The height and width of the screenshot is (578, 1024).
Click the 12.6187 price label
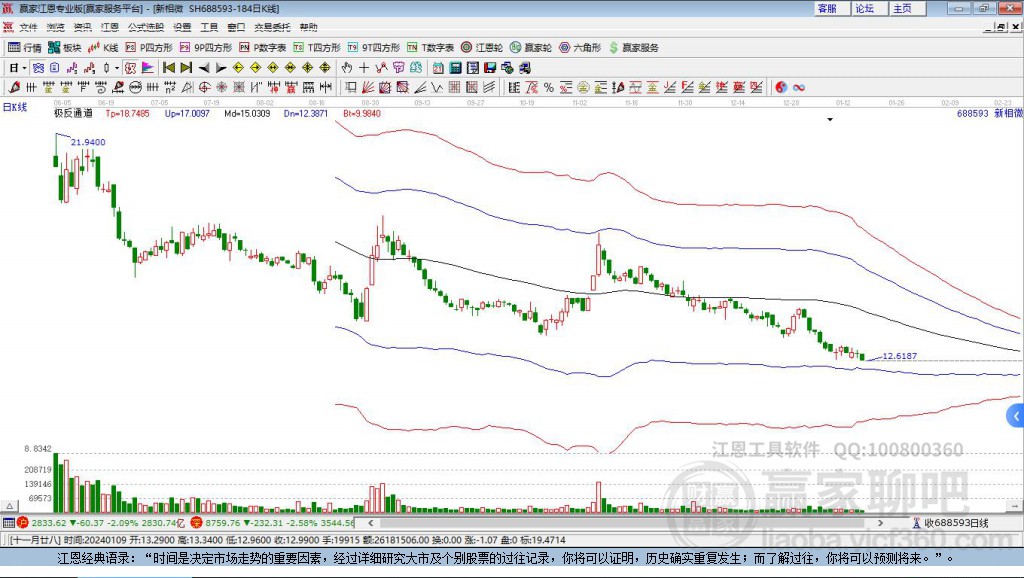(900, 356)
